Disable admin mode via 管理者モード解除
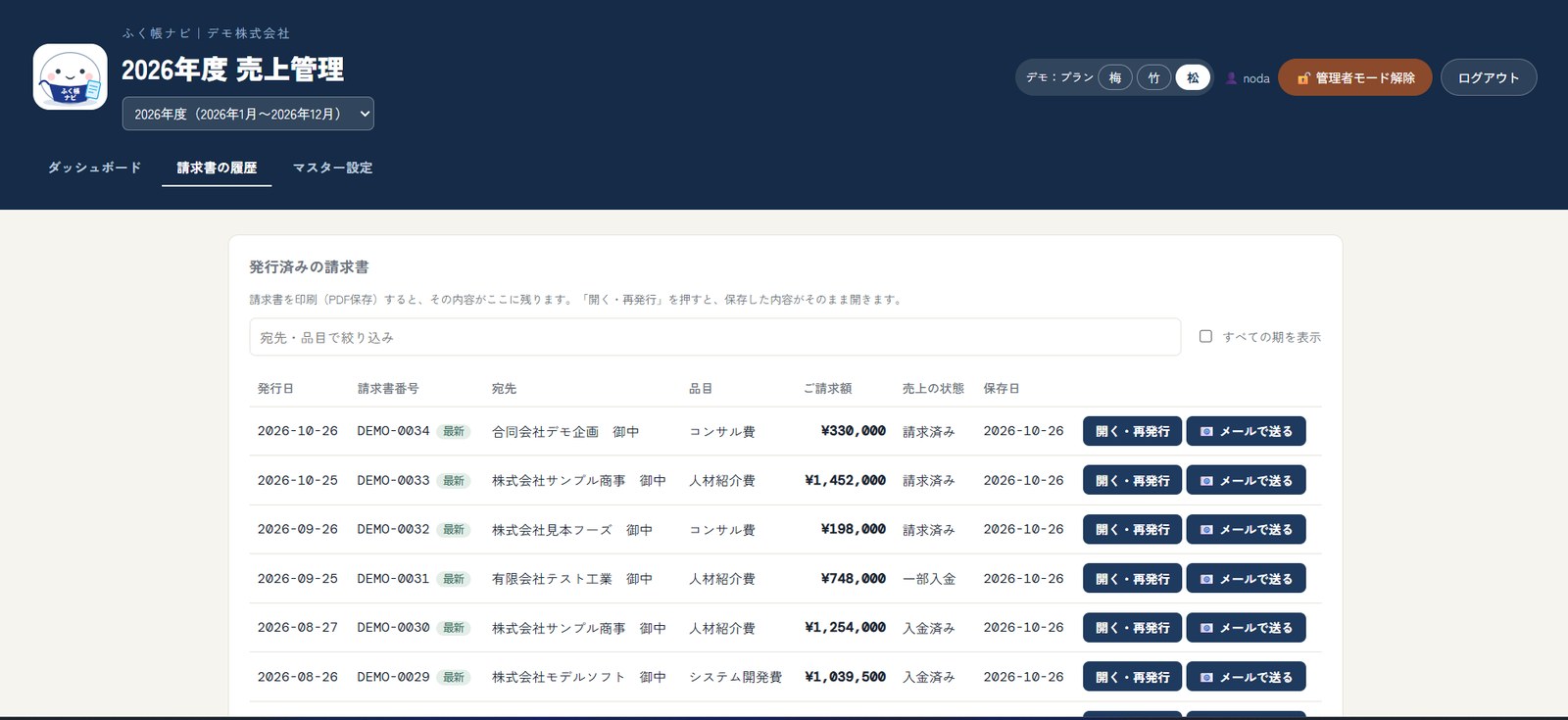Viewport: 1568px width, 720px height. [x=1354, y=77]
